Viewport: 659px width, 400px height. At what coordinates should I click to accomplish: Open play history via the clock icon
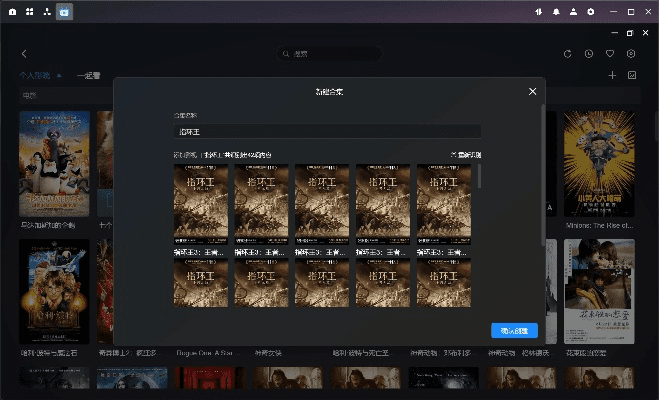589,54
